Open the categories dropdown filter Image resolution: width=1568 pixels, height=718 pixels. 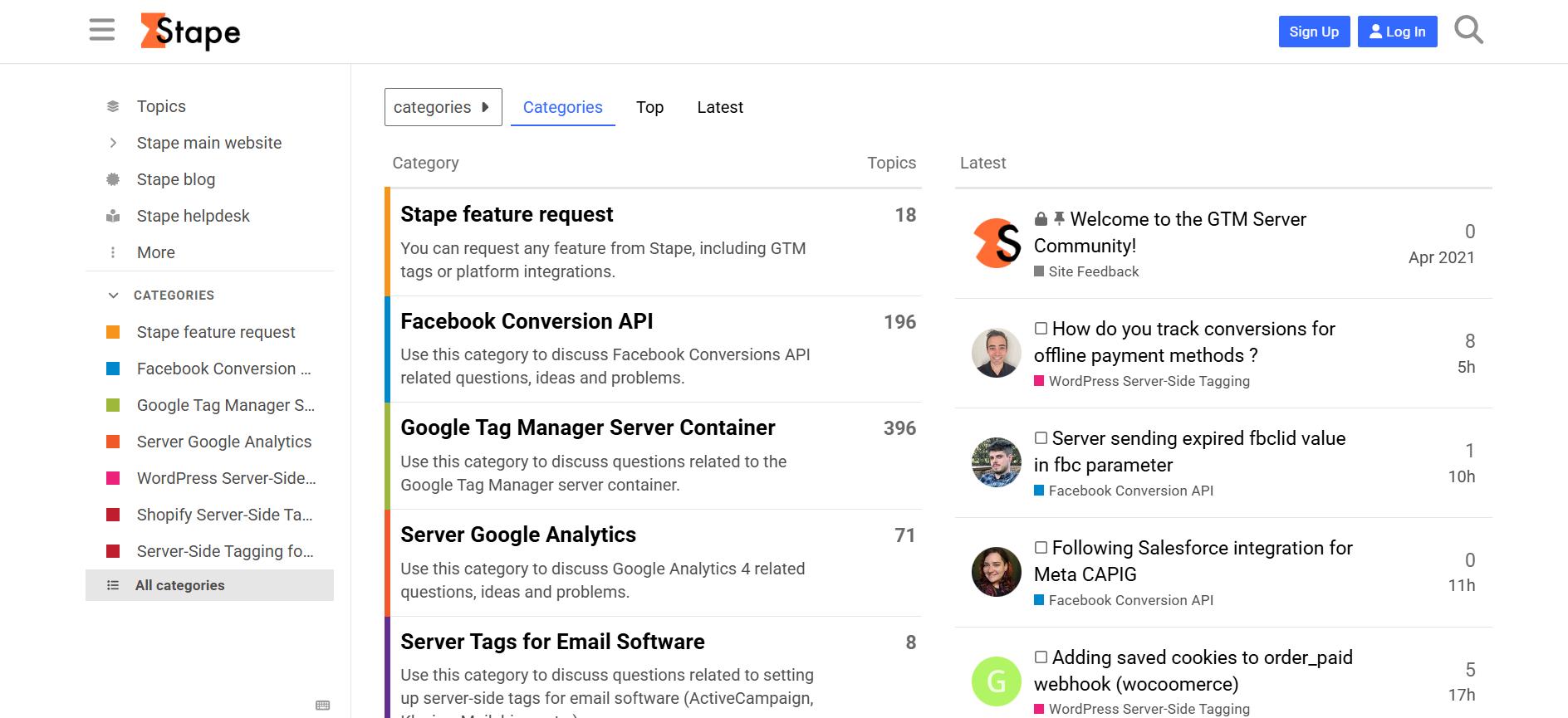(x=443, y=107)
